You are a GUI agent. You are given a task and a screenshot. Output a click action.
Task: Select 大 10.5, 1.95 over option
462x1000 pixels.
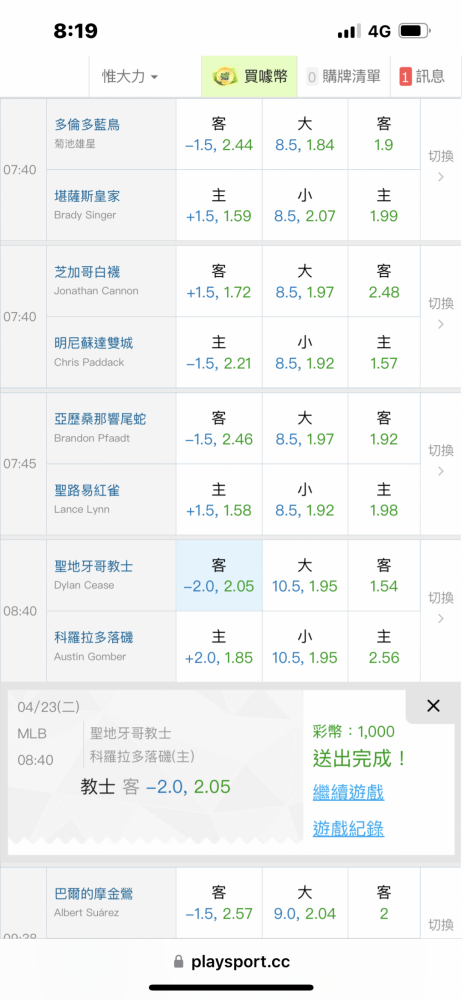304,576
